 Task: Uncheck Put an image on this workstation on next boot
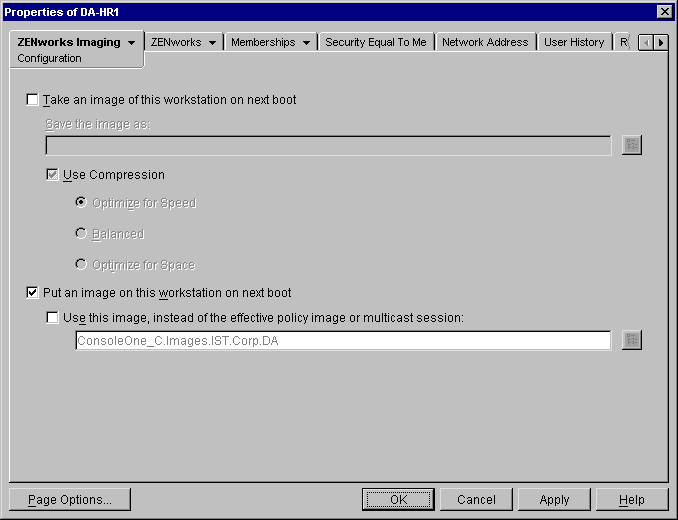[x=32, y=293]
